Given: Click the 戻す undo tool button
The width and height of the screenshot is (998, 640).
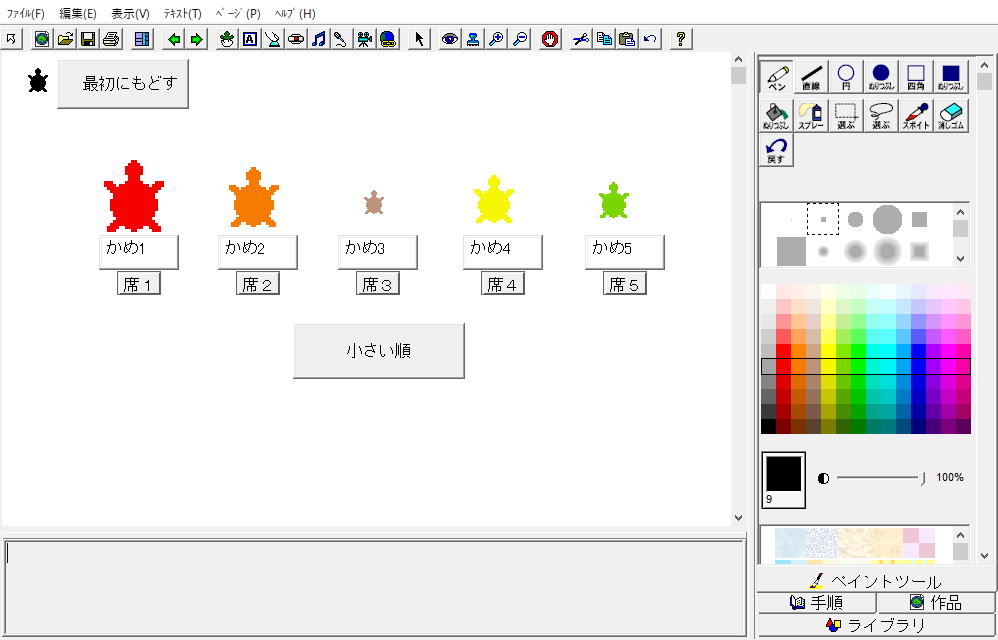Looking at the screenshot, I should coord(776,150).
